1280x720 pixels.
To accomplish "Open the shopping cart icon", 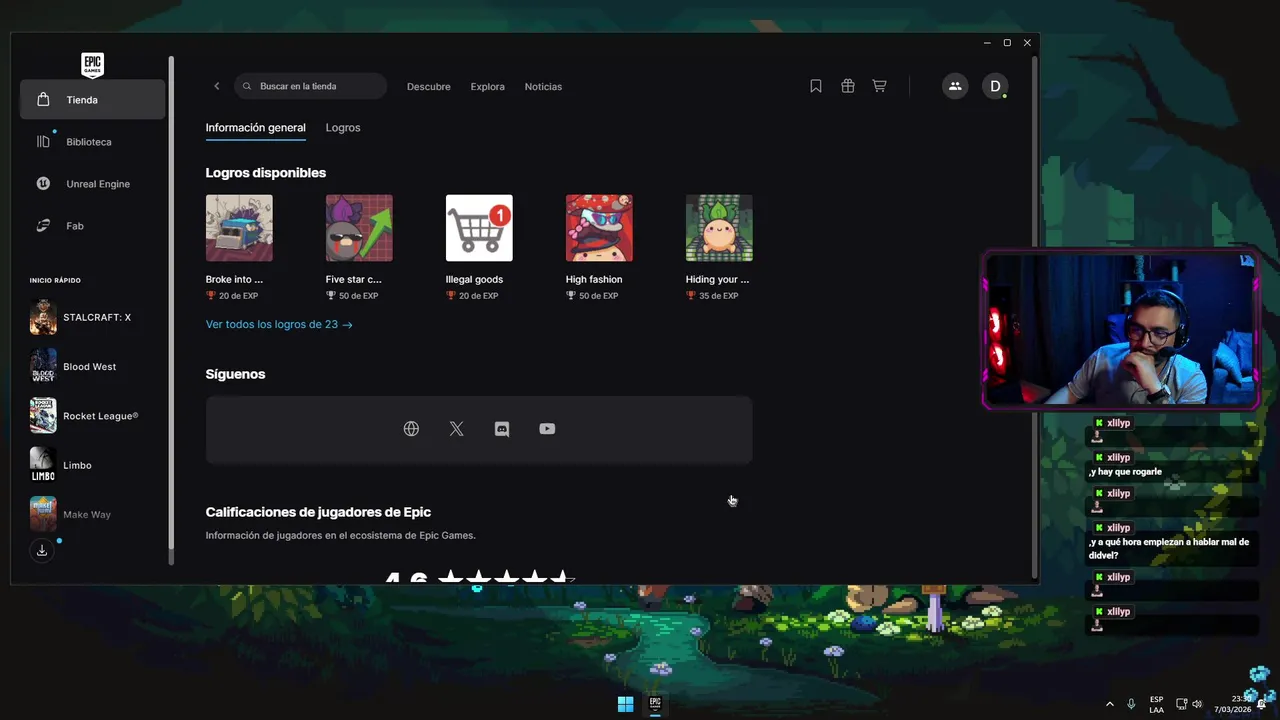I will point(879,86).
